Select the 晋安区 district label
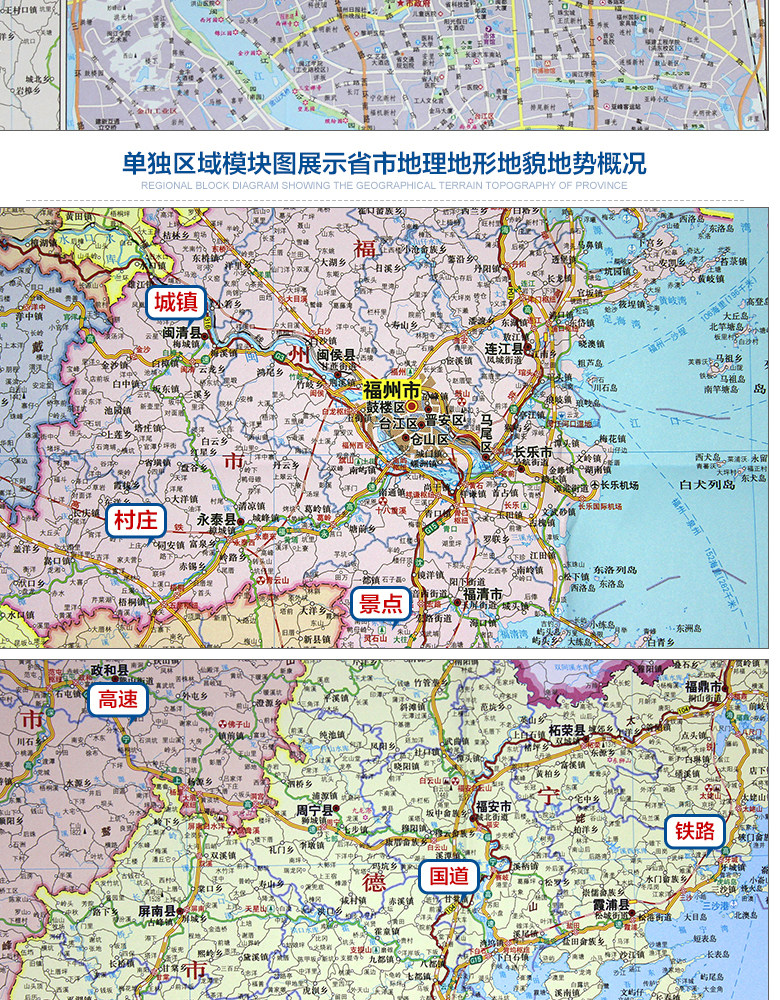This screenshot has height=1000, width=780. pos(445,421)
